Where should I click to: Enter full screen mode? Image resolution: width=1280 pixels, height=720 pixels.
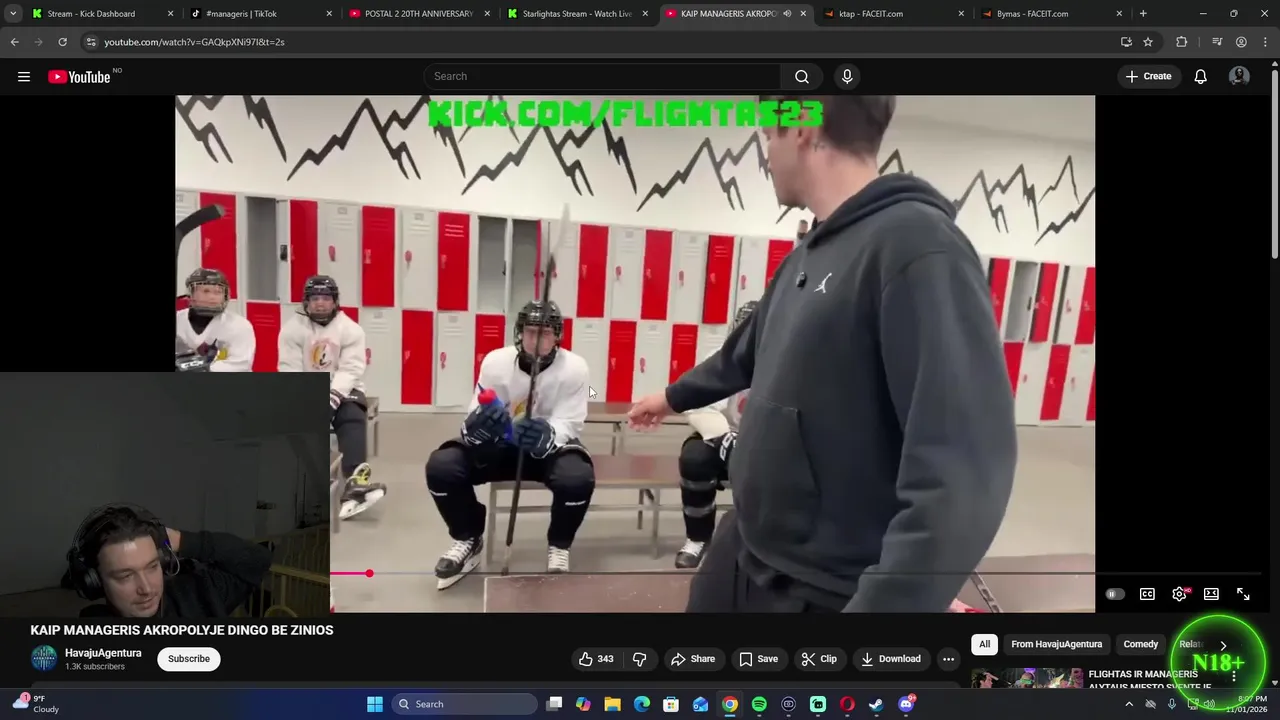coord(1243,594)
